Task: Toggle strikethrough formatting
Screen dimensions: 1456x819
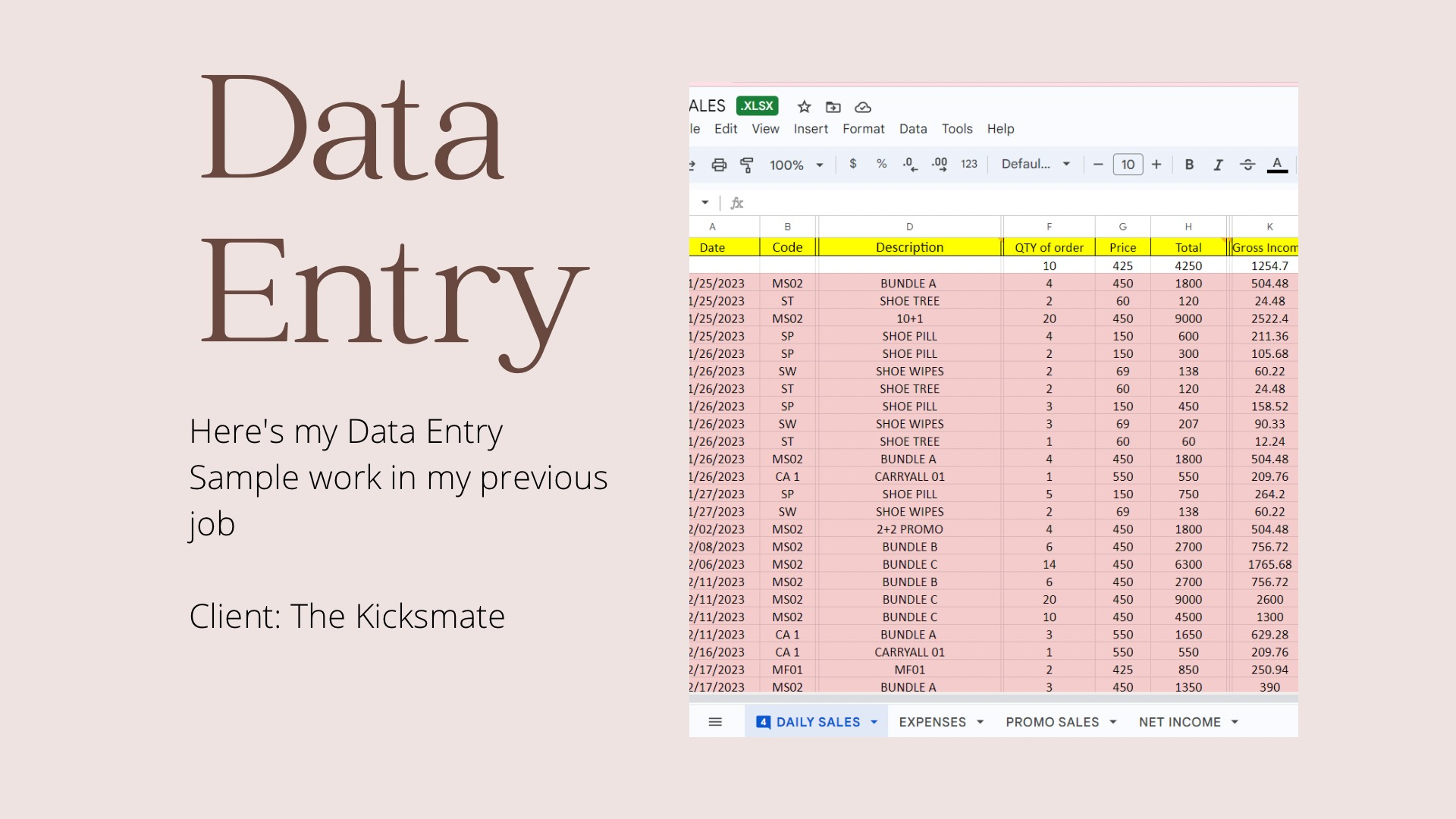Action: 1247,165
